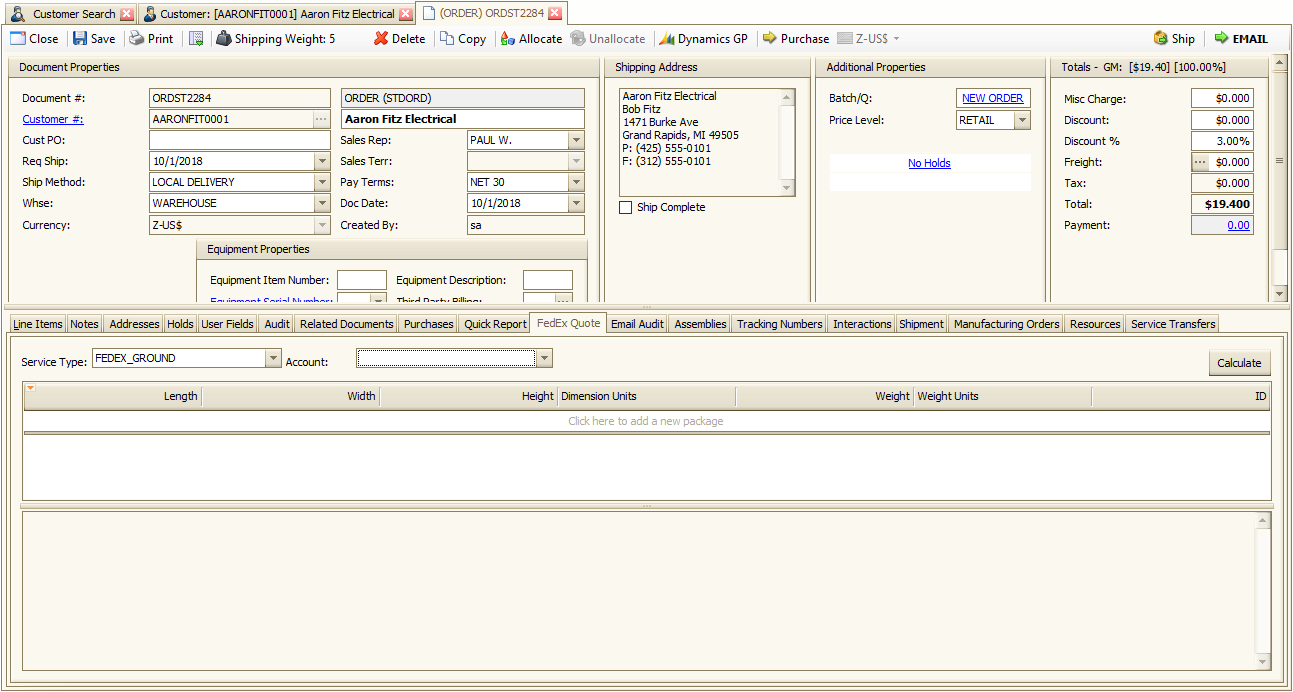Open the Pay Terms dropdown

coord(576,183)
